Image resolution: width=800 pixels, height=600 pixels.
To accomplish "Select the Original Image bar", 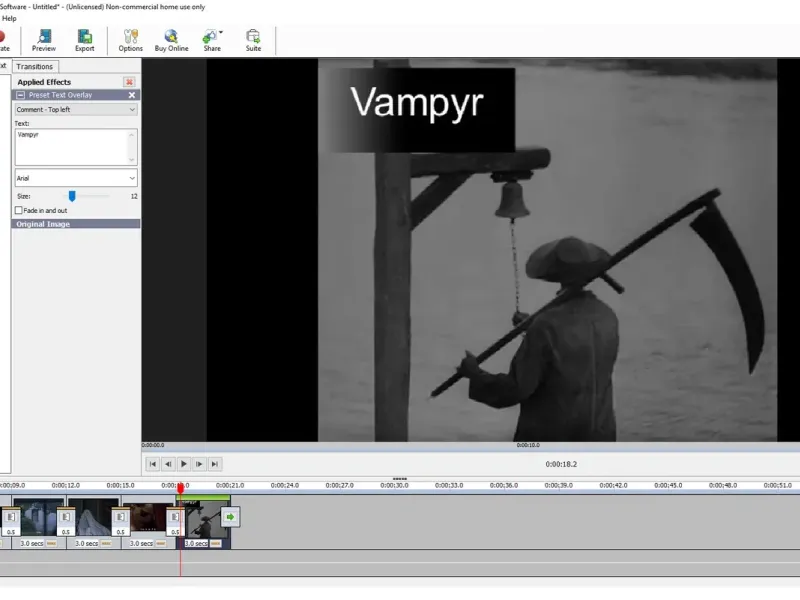I will pos(76,224).
